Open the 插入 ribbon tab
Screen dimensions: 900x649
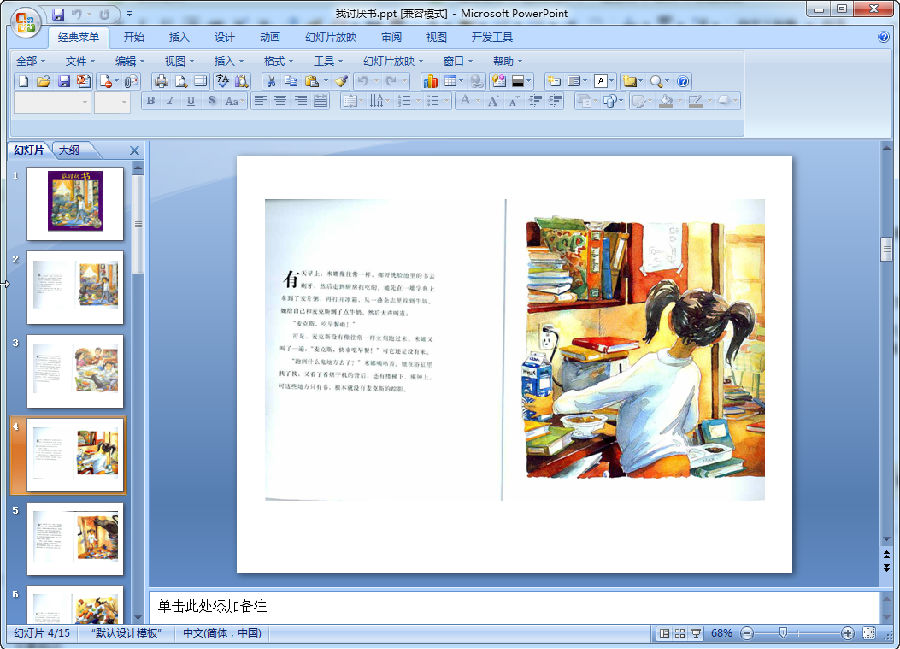click(x=179, y=37)
